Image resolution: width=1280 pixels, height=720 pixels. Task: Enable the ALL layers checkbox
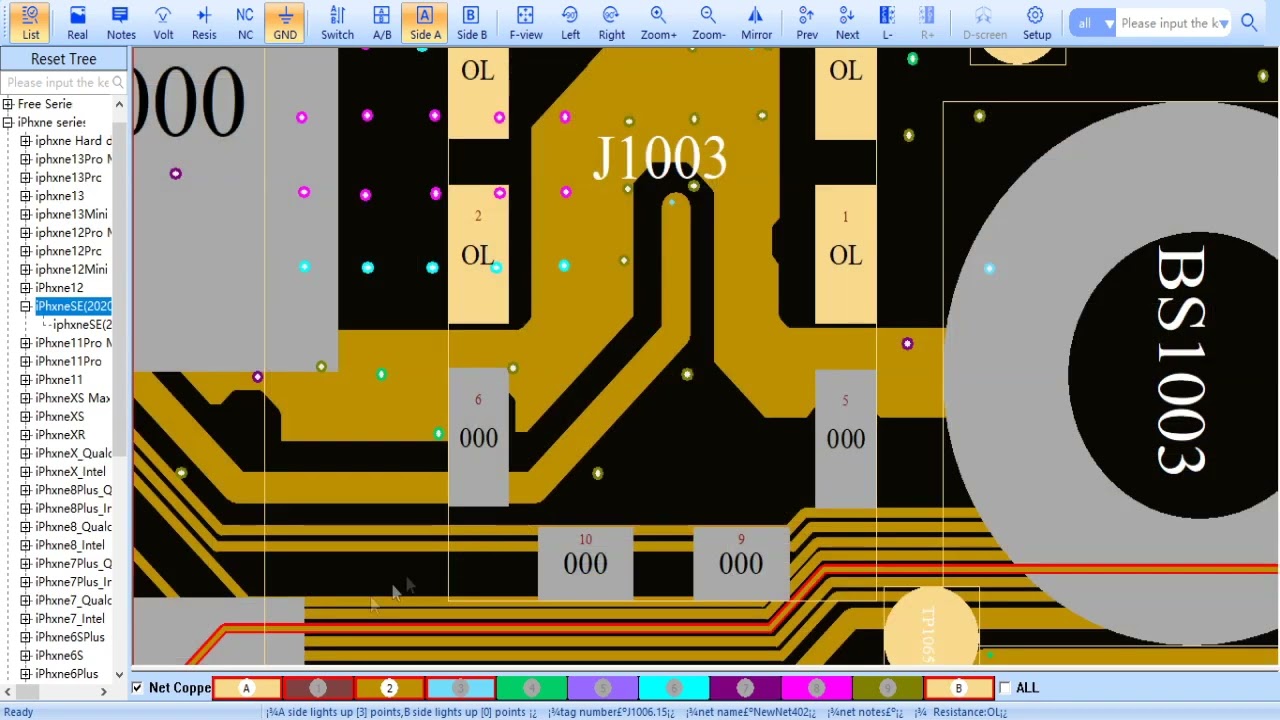(x=1005, y=688)
